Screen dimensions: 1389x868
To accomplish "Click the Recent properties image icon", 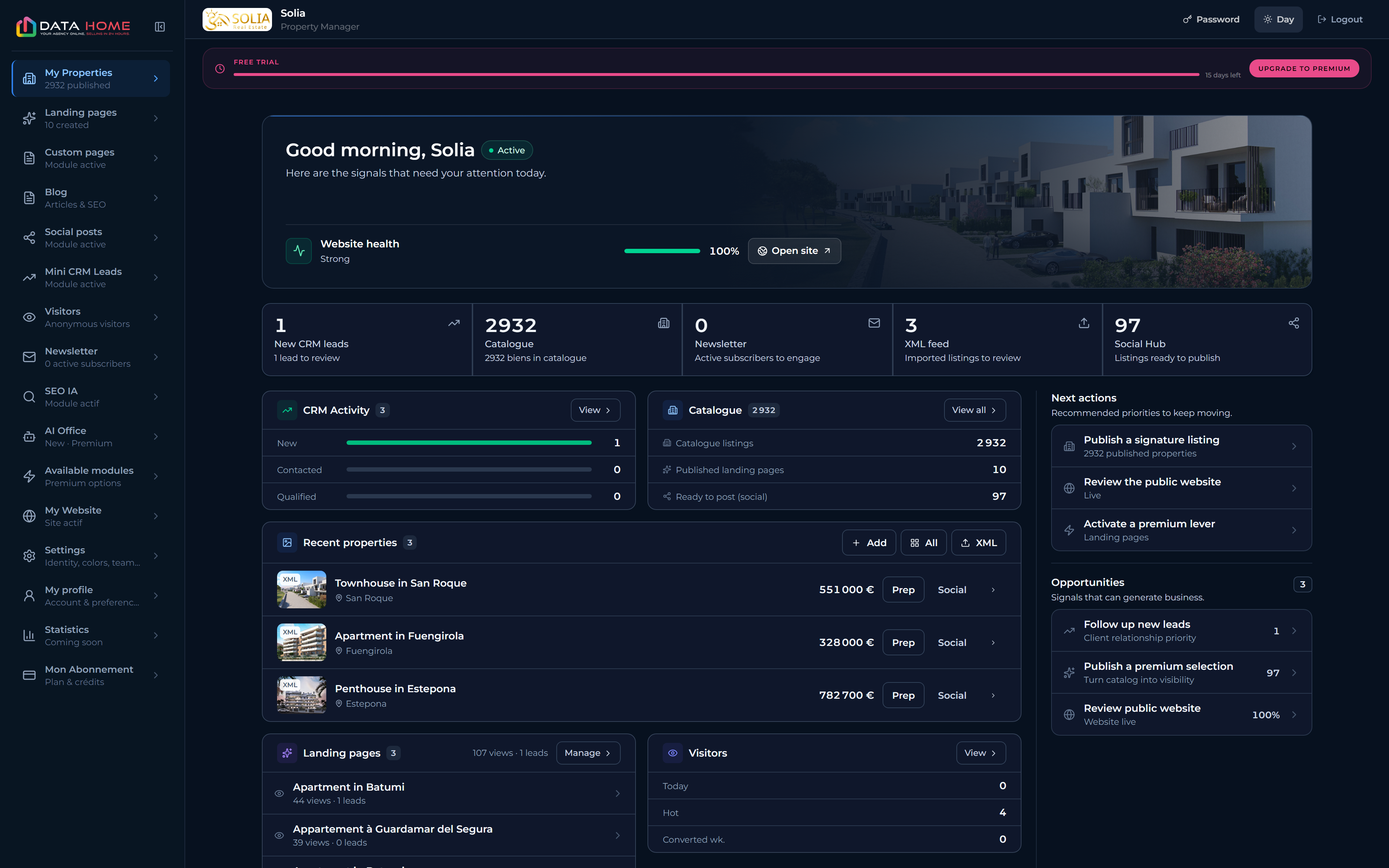I will tap(287, 542).
